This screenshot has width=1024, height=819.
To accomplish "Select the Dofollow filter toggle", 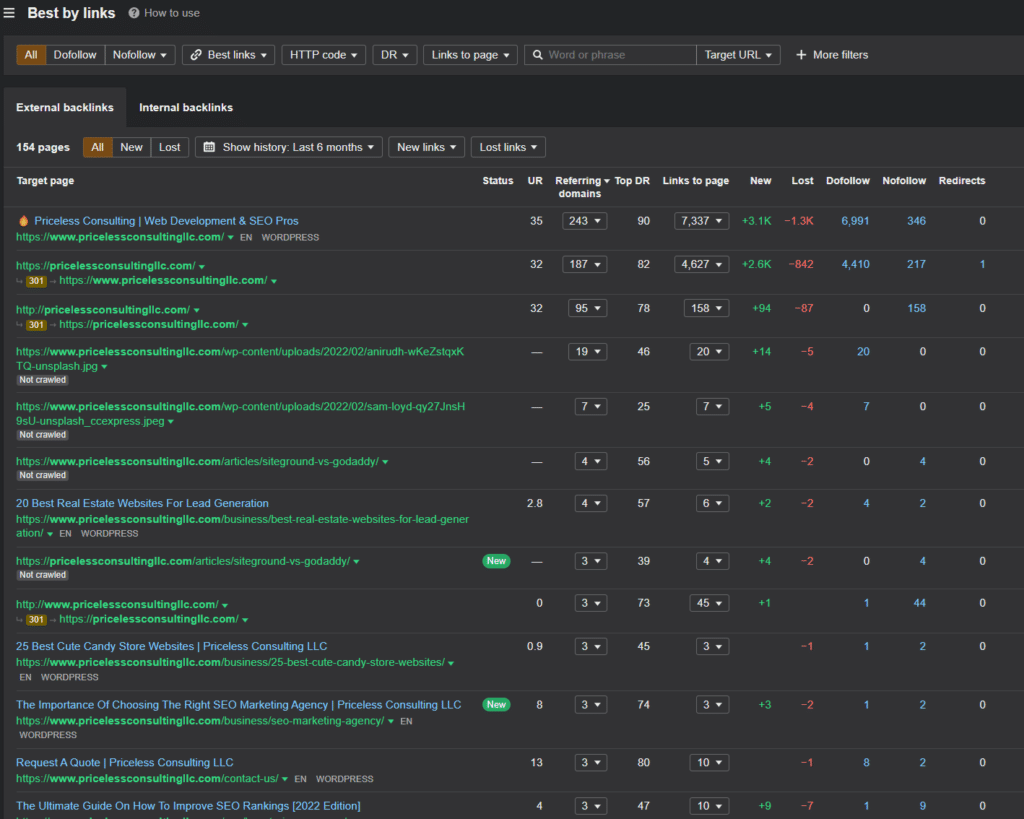I will click(75, 55).
